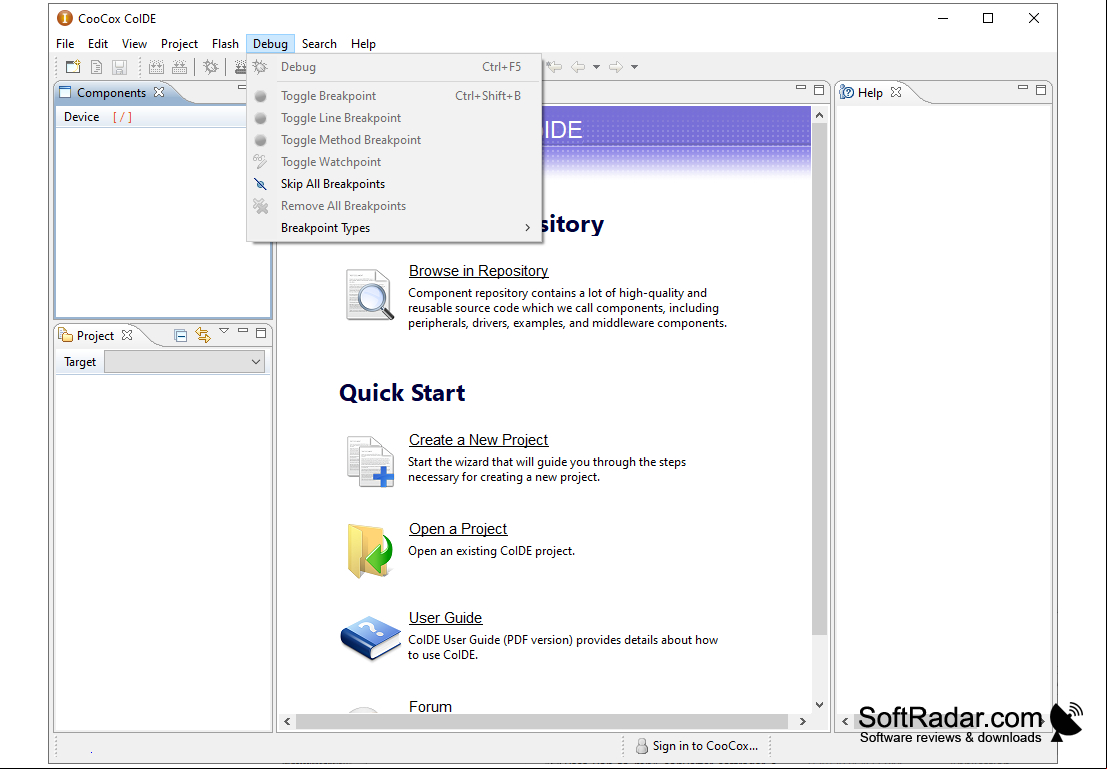Close the Components panel tab
The width and height of the screenshot is (1107, 769).
[159, 93]
